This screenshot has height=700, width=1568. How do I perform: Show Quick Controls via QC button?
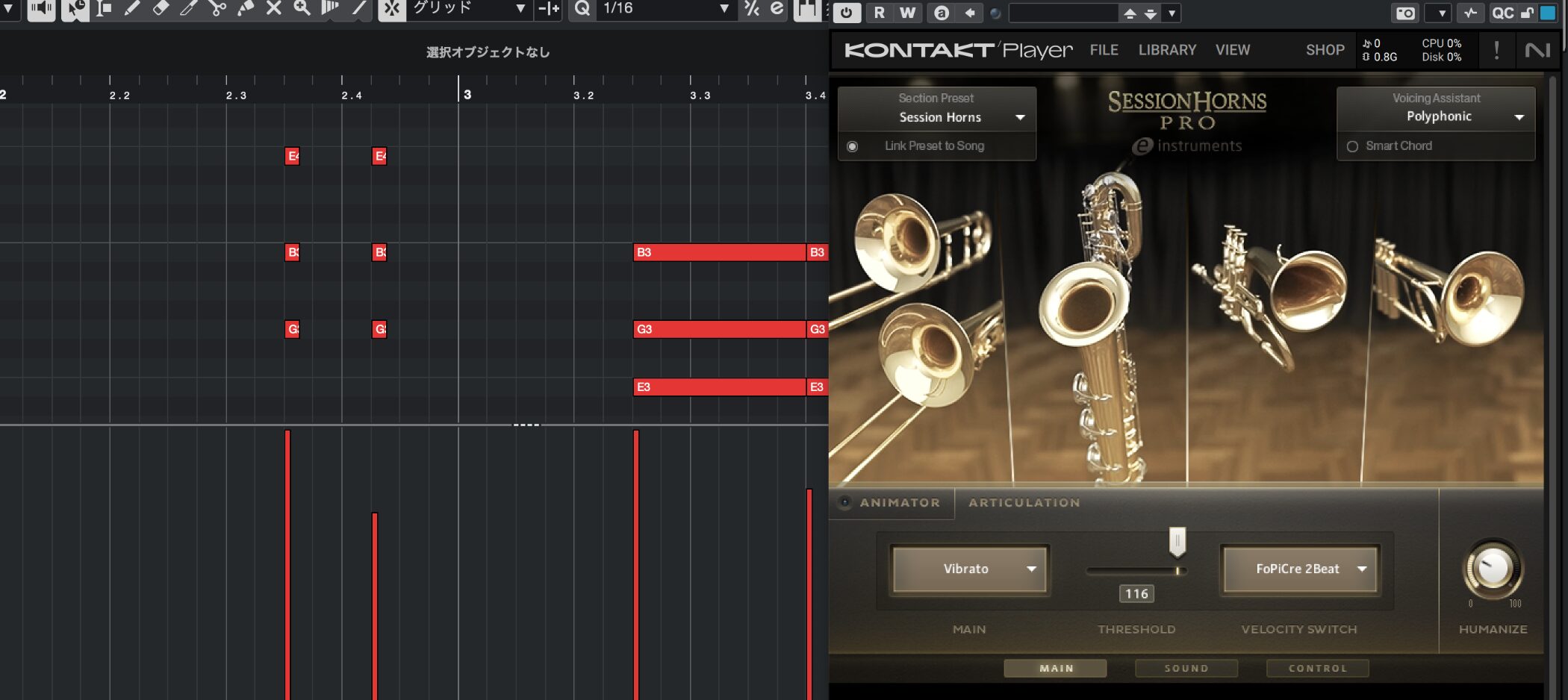coord(1502,13)
